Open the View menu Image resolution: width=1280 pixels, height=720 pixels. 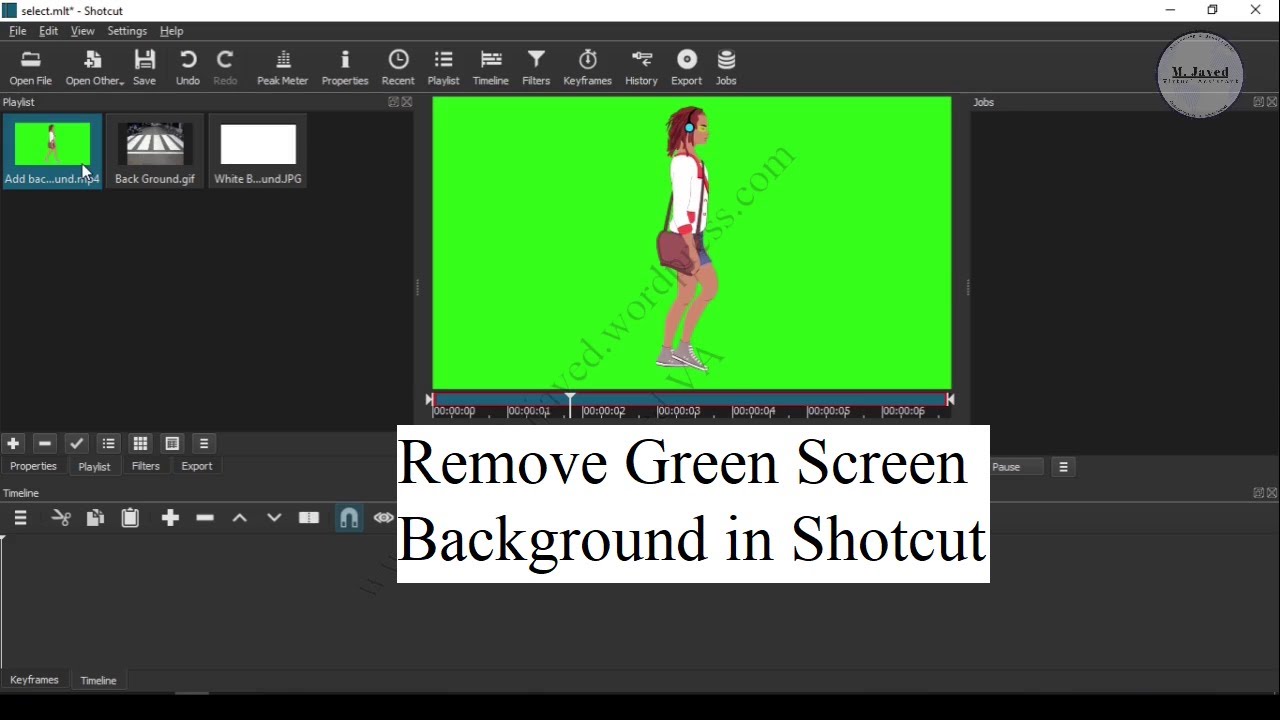(x=83, y=31)
